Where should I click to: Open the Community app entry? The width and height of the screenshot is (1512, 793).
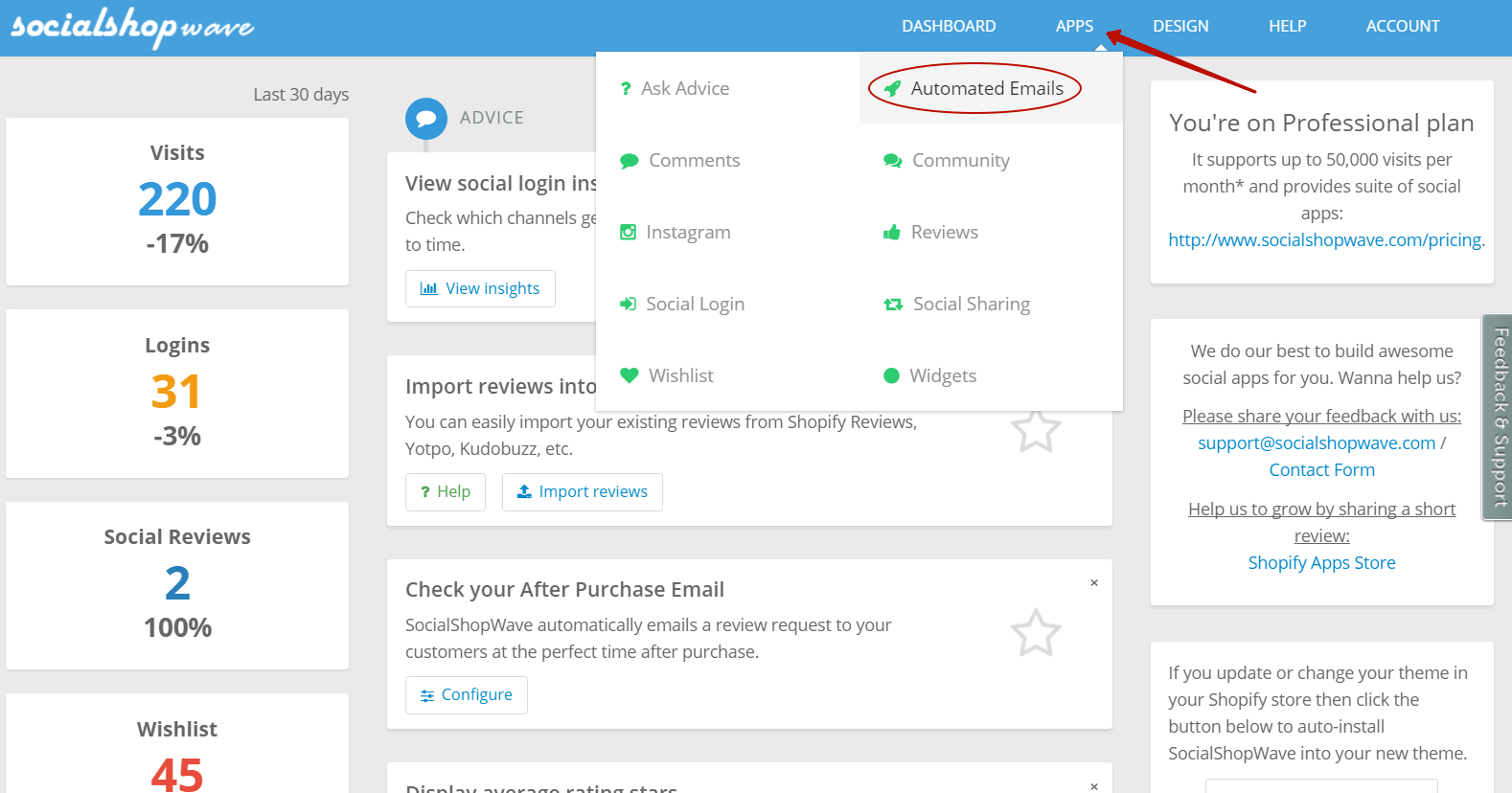[x=991, y=160]
